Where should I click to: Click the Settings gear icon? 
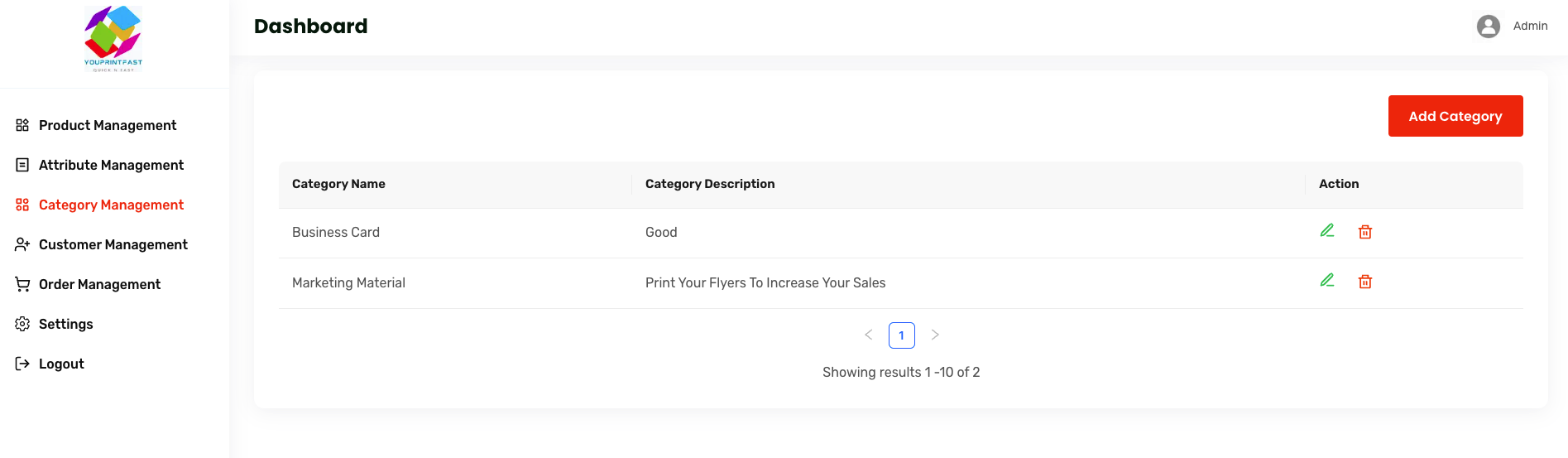click(22, 324)
